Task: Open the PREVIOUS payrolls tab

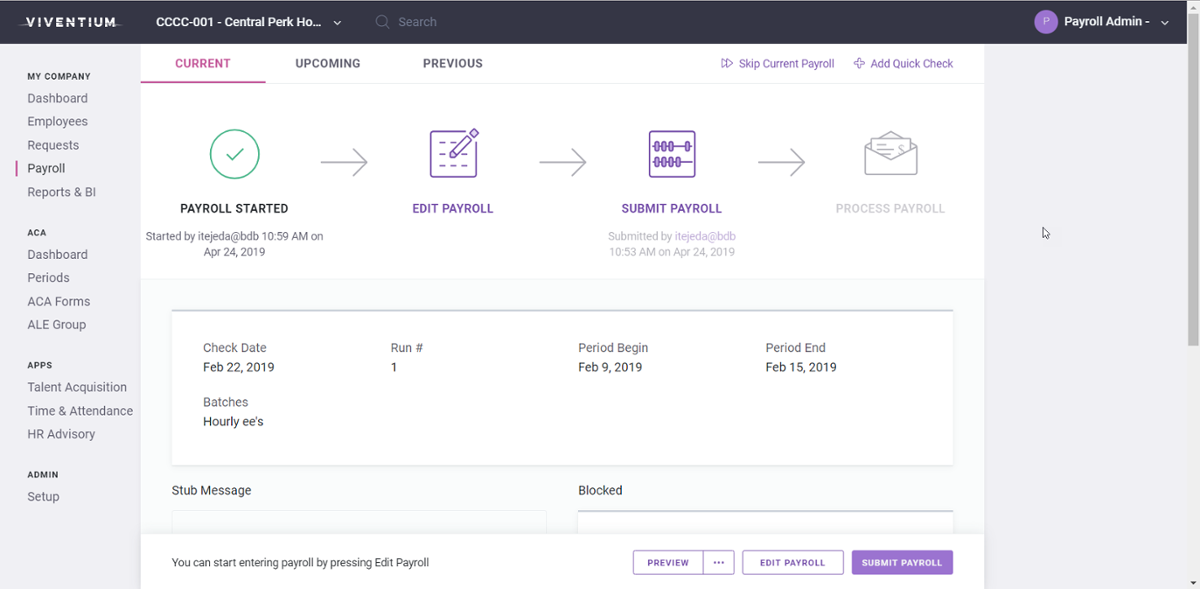Action: pyautogui.click(x=452, y=63)
